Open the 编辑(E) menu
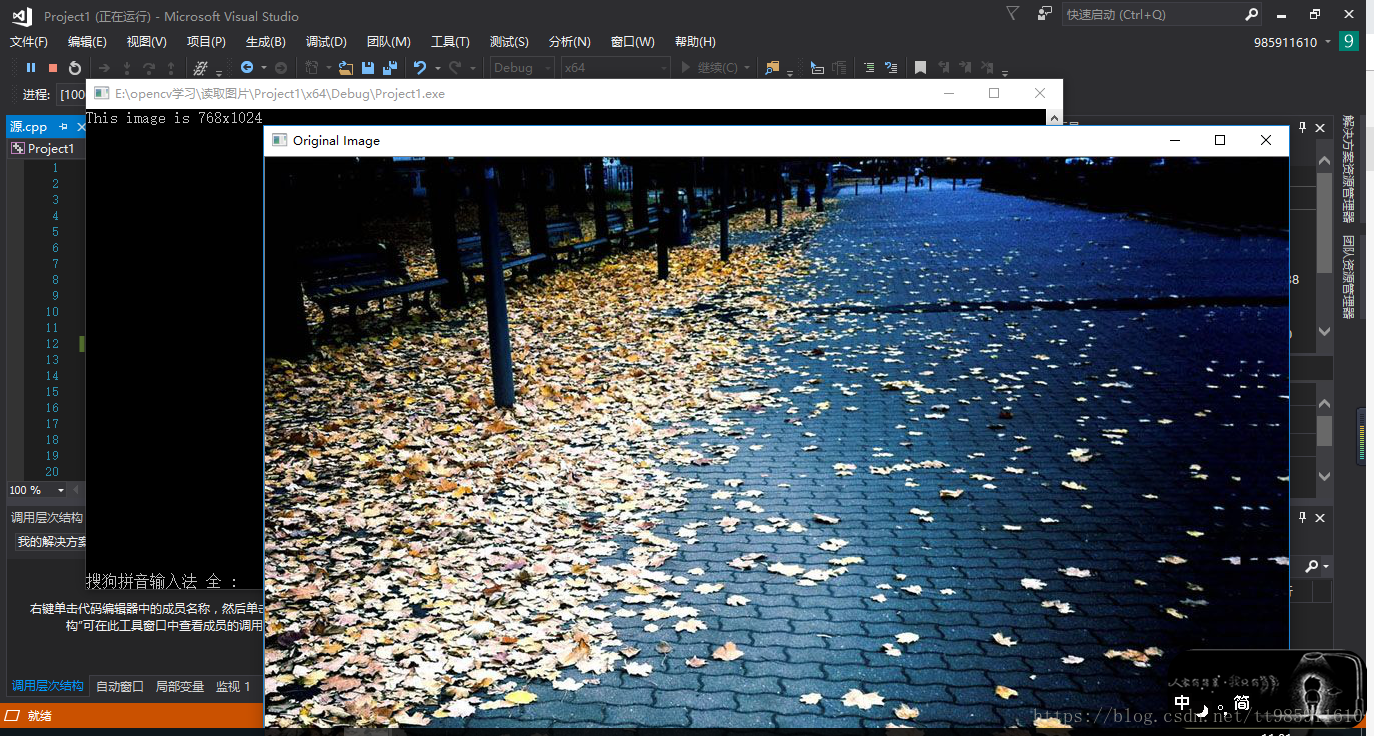Image resolution: width=1374 pixels, height=736 pixels. point(87,42)
